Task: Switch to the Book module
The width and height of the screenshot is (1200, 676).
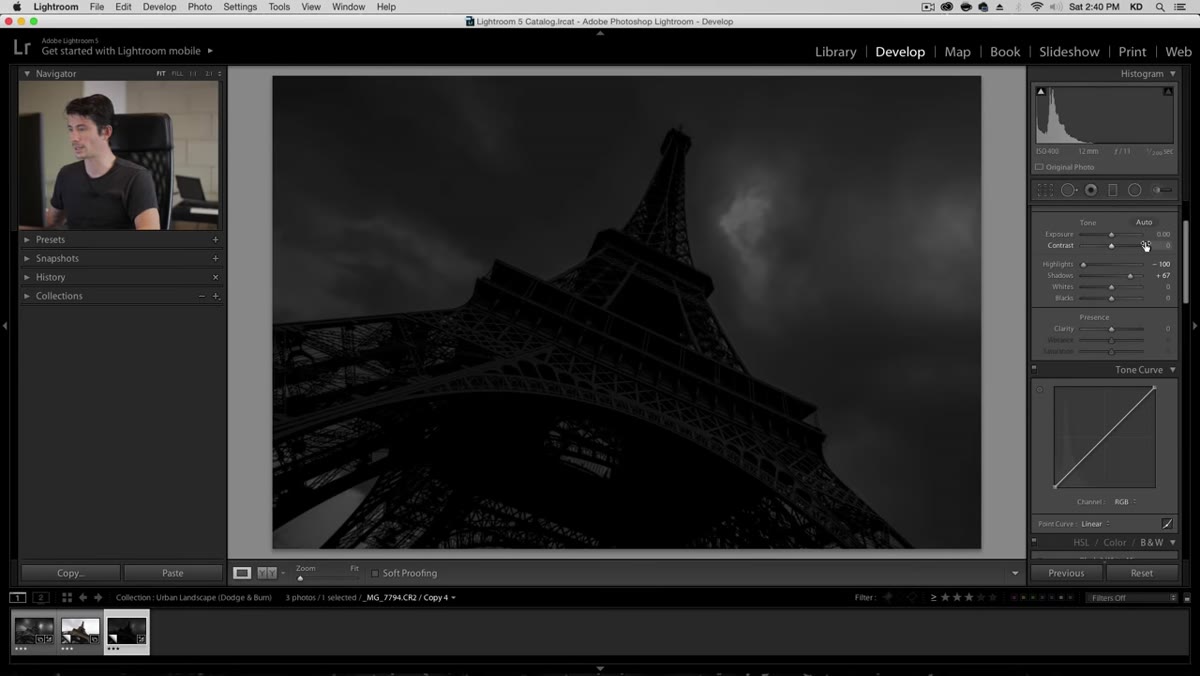Action: (x=1005, y=52)
